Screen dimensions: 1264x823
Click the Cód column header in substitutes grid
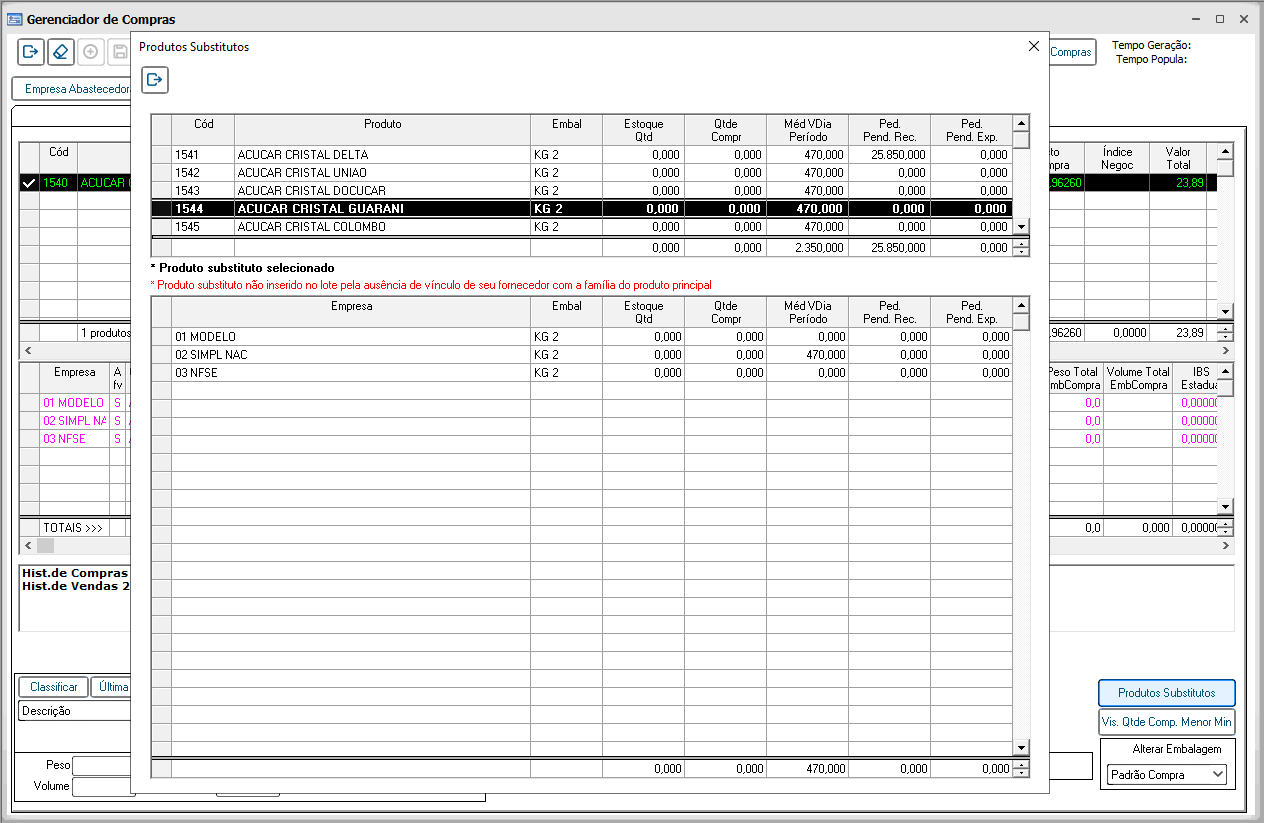coord(203,130)
